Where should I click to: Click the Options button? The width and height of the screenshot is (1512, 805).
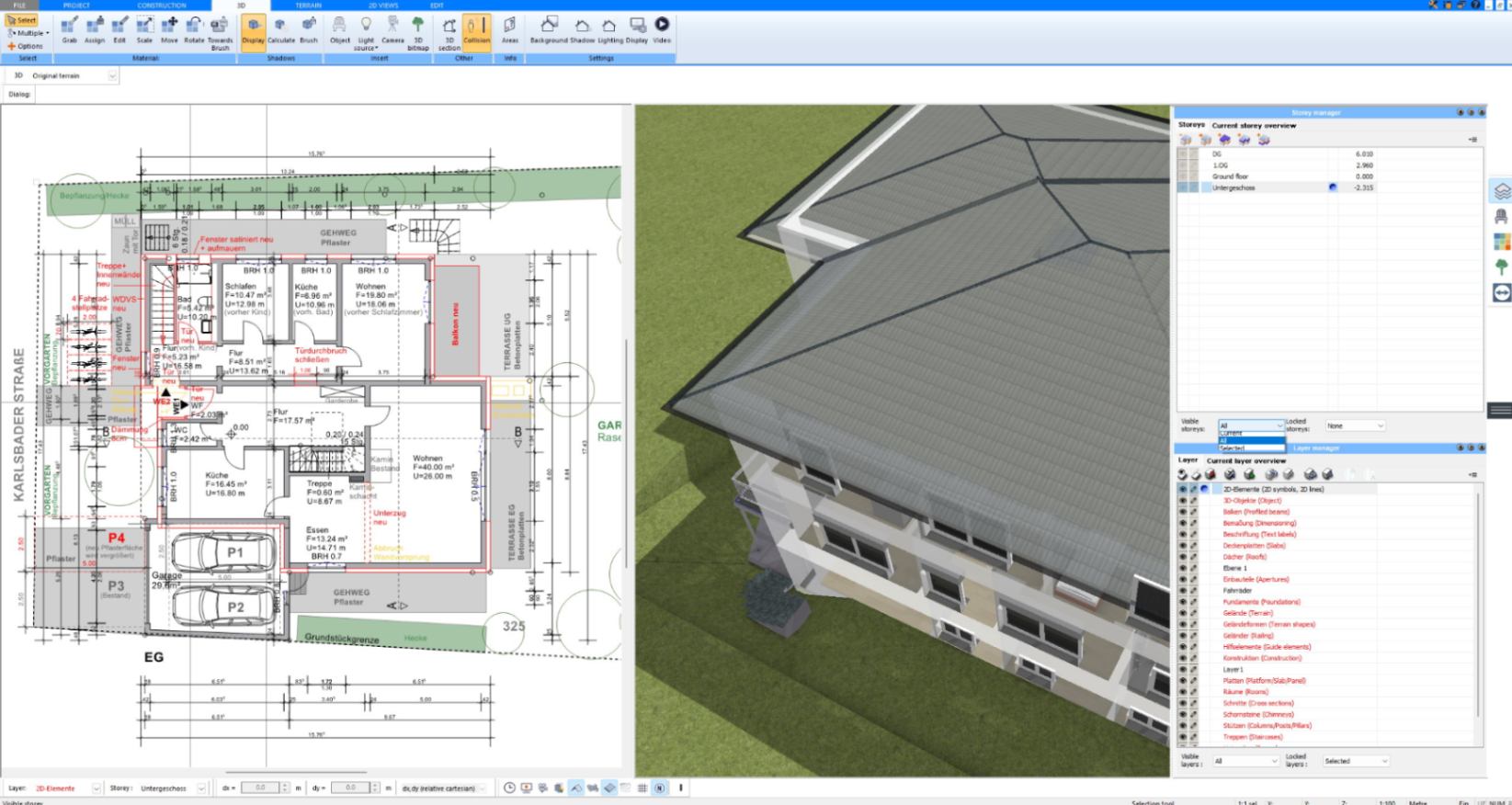(x=25, y=46)
